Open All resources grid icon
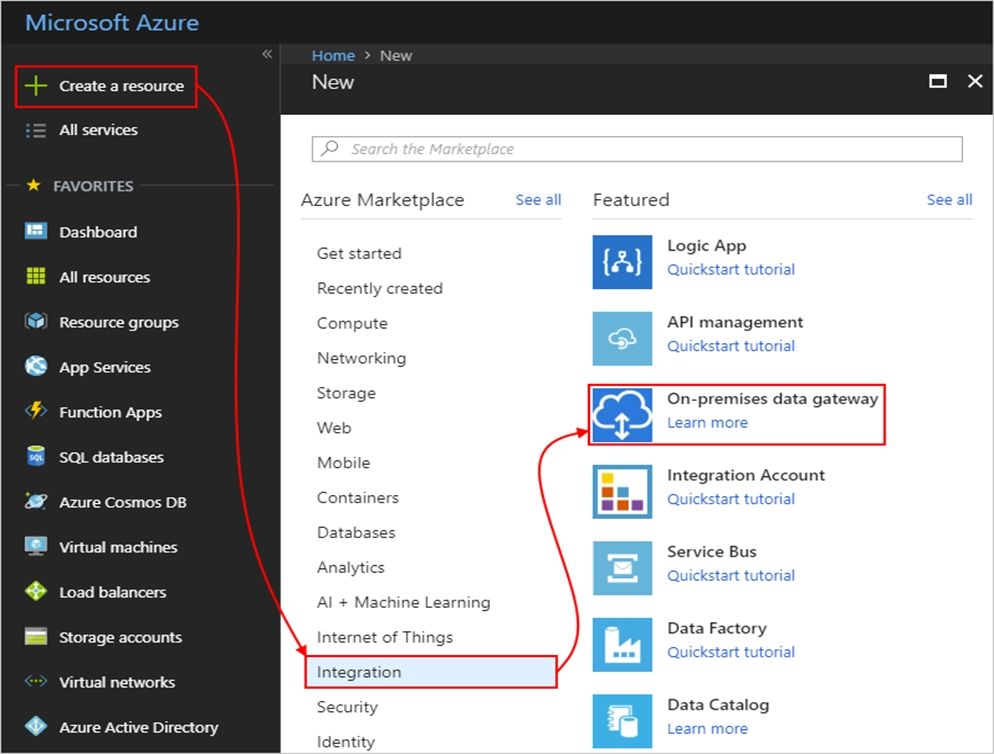Screen dimensions: 994x754 pyautogui.click(x=36, y=276)
